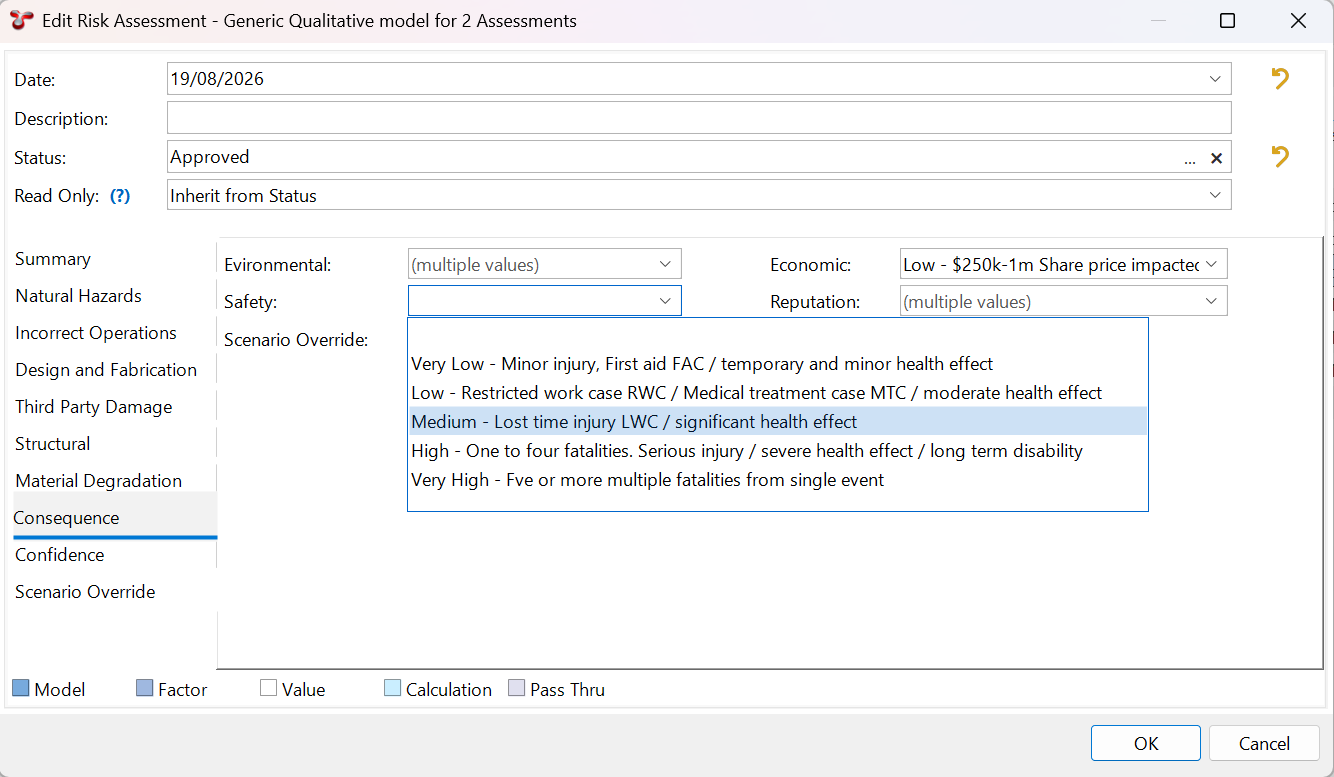Choose Low - Restricted work case option
Screen dimensions: 1334x777
click(777, 393)
